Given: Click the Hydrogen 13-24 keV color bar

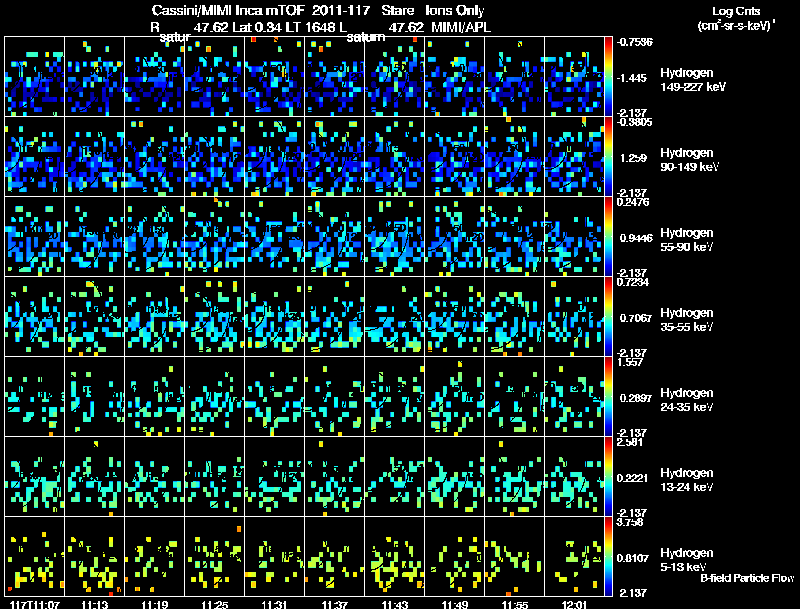Looking at the screenshot, I should [608, 476].
